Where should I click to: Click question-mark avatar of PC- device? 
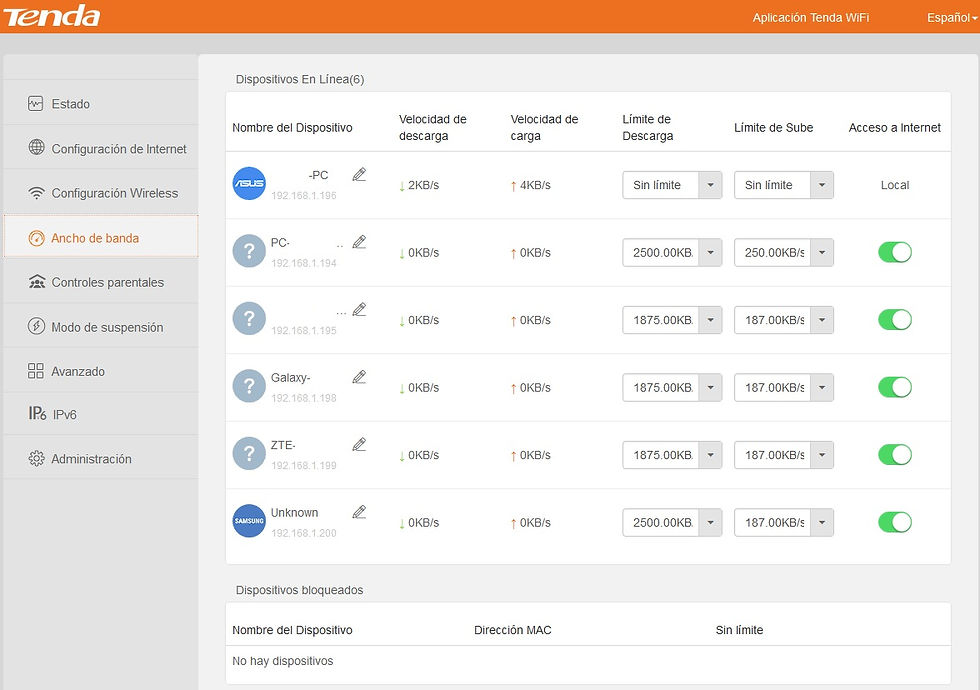[249, 251]
